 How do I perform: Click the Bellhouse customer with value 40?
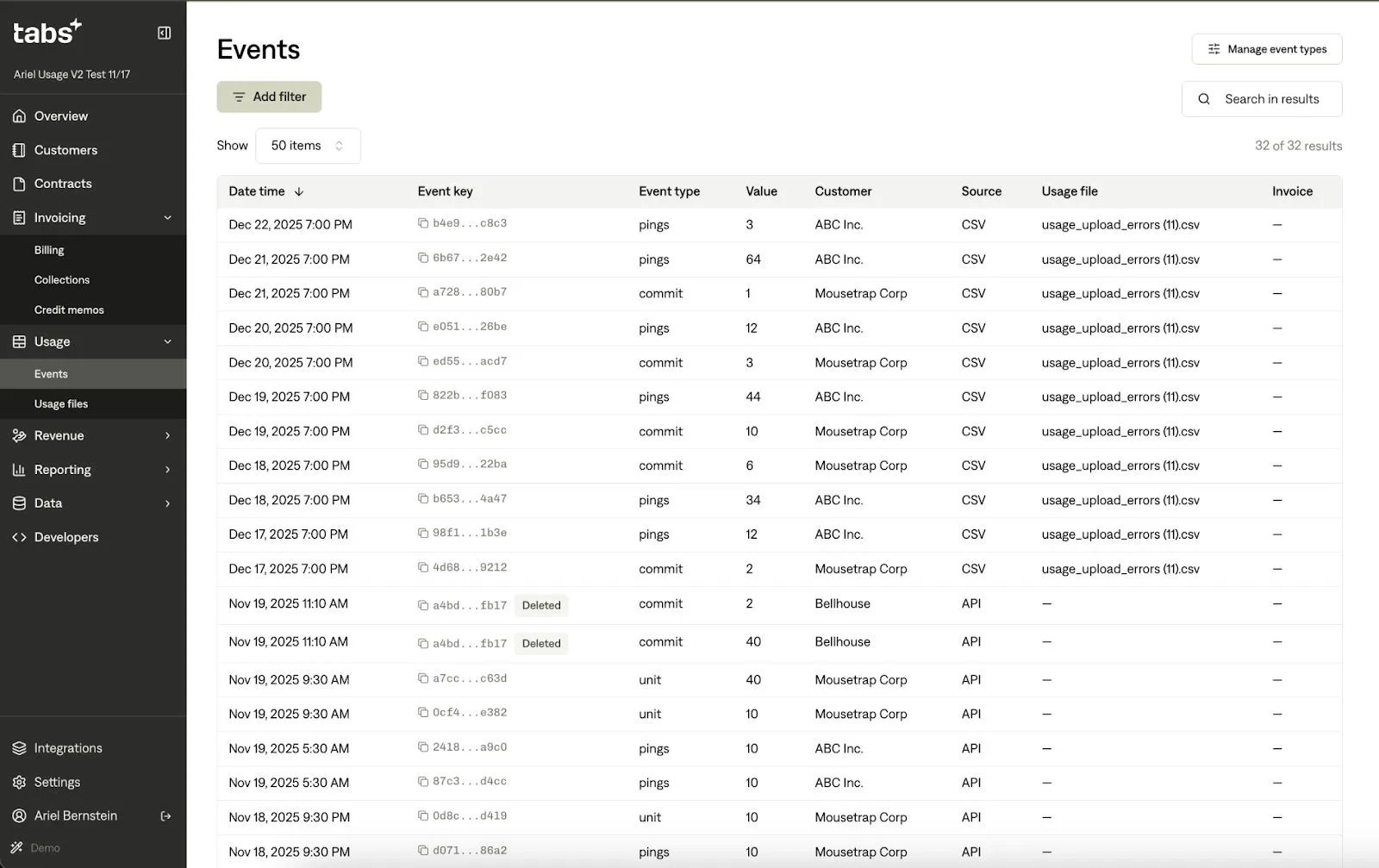pos(842,642)
